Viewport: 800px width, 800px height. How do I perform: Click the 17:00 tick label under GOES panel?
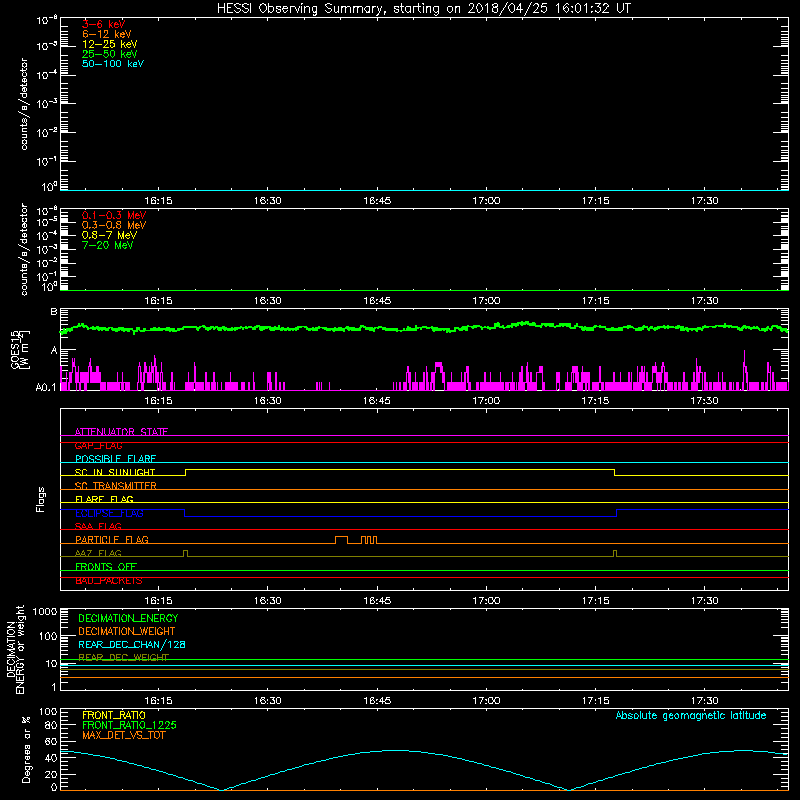point(486,401)
